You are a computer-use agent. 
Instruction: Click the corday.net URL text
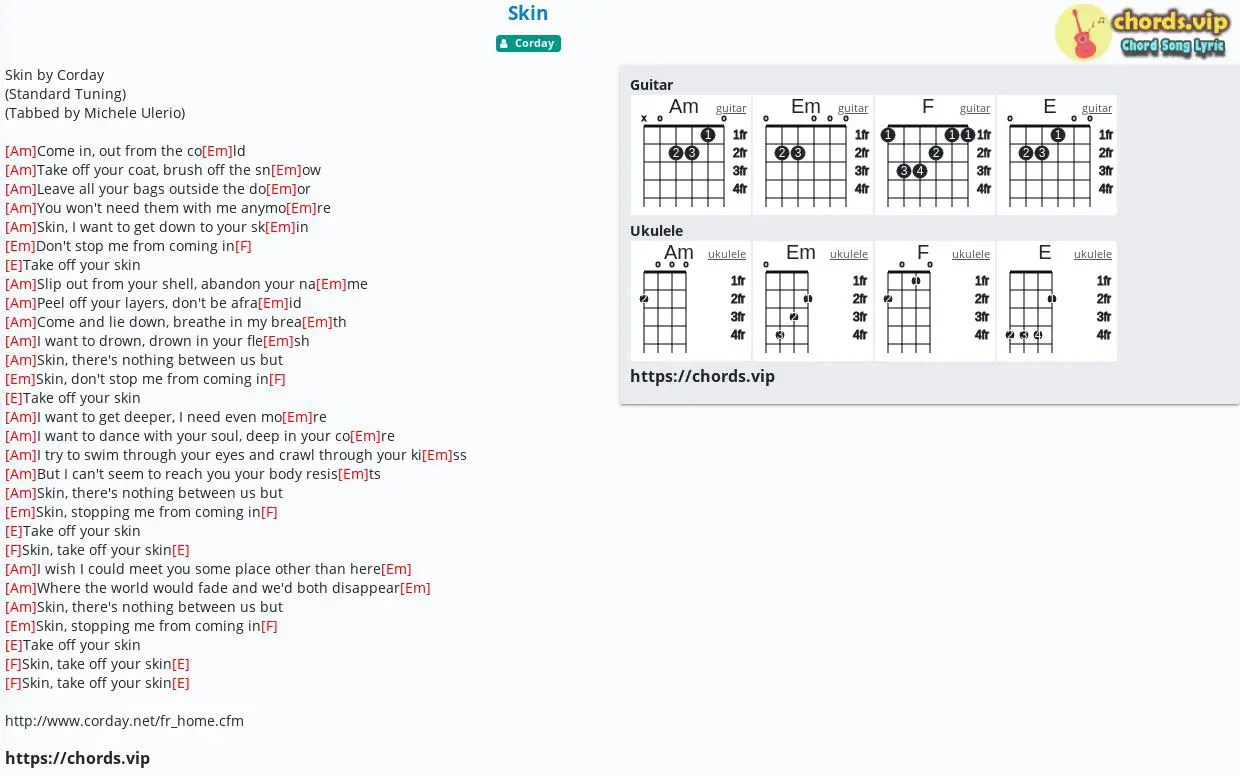124,721
